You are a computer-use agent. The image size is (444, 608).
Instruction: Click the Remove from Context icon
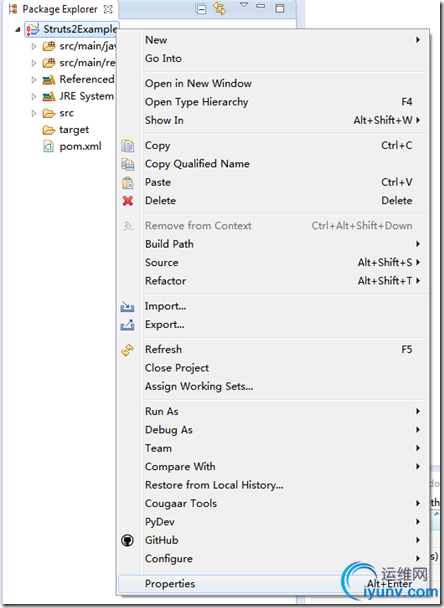128,226
